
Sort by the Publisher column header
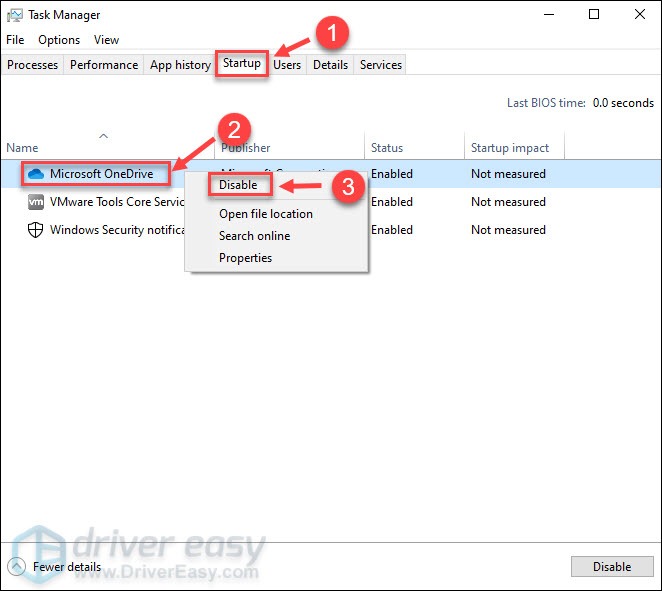(x=246, y=148)
